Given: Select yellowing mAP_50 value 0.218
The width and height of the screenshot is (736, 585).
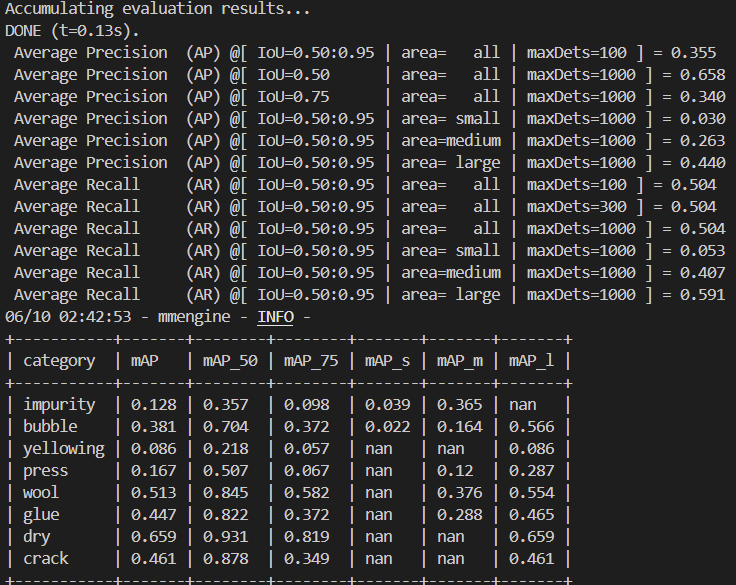Looking at the screenshot, I should pyautogui.click(x=225, y=449).
